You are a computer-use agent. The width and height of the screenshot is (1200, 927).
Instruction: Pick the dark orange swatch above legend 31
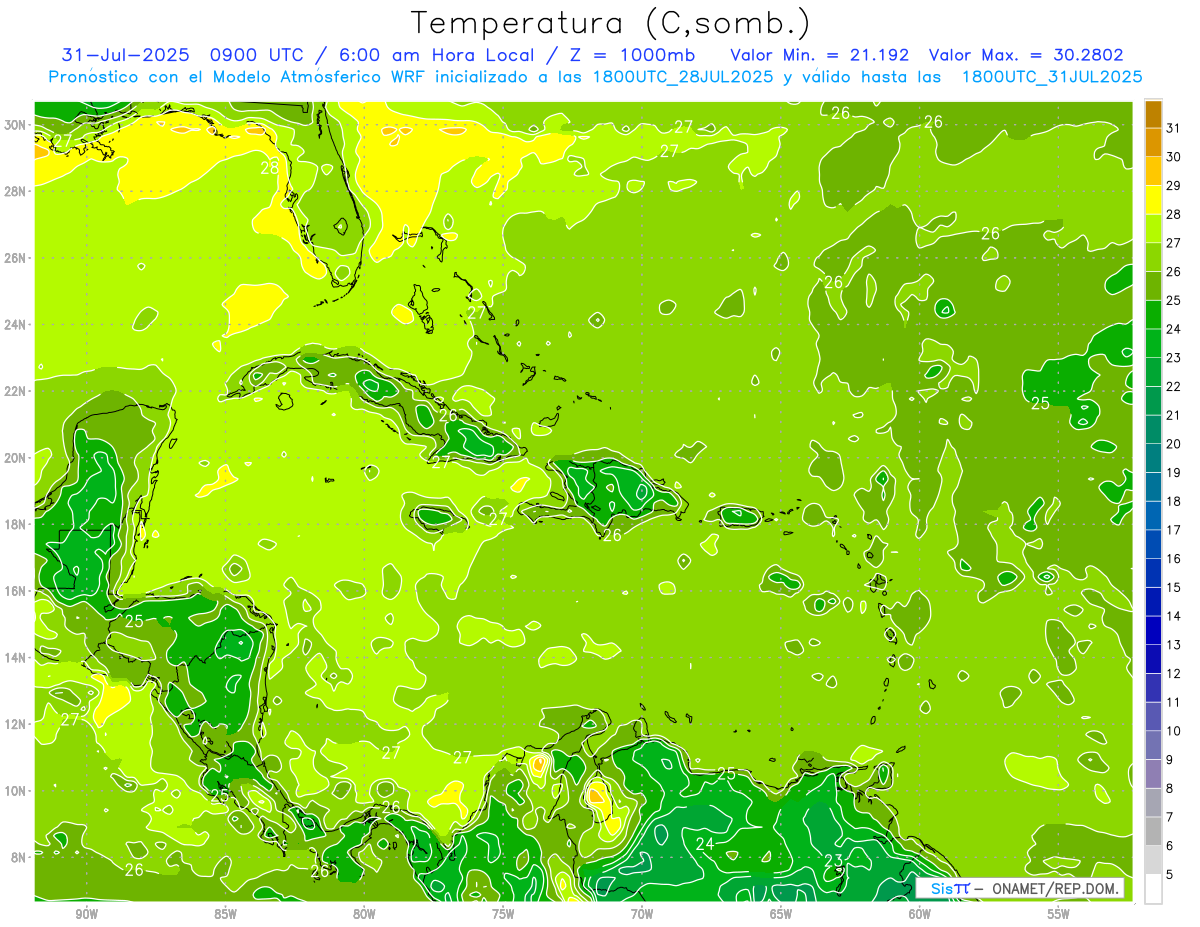pyautogui.click(x=1153, y=113)
